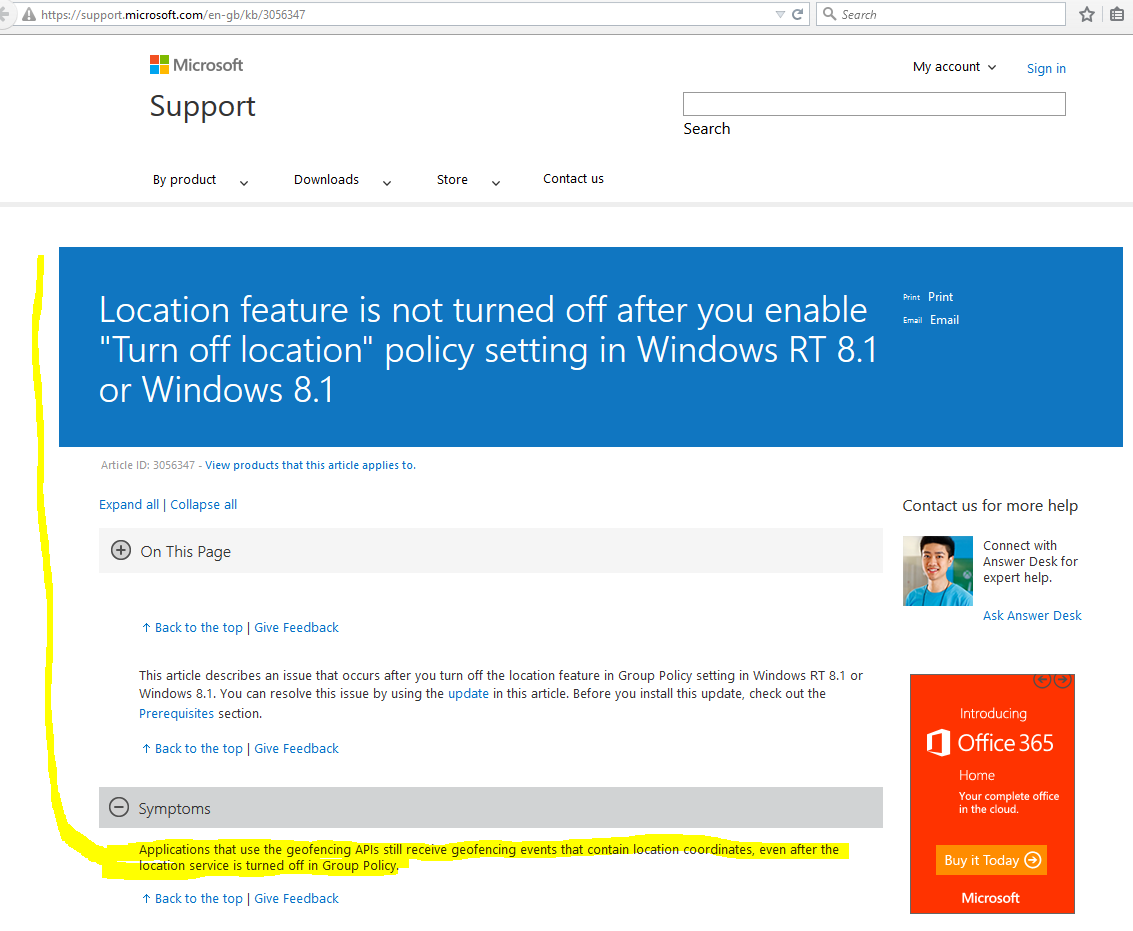
Task: Click Contact us for more help heading
Action: 990,505
